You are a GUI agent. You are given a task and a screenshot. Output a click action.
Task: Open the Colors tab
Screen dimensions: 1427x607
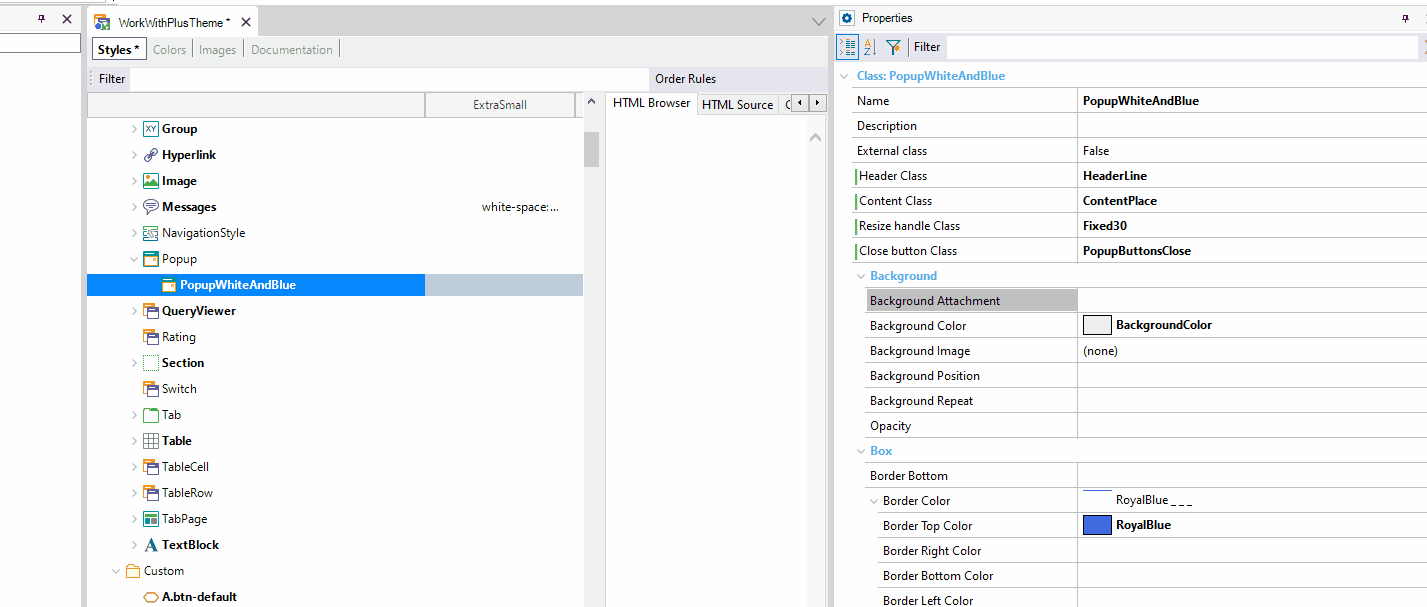(169, 48)
